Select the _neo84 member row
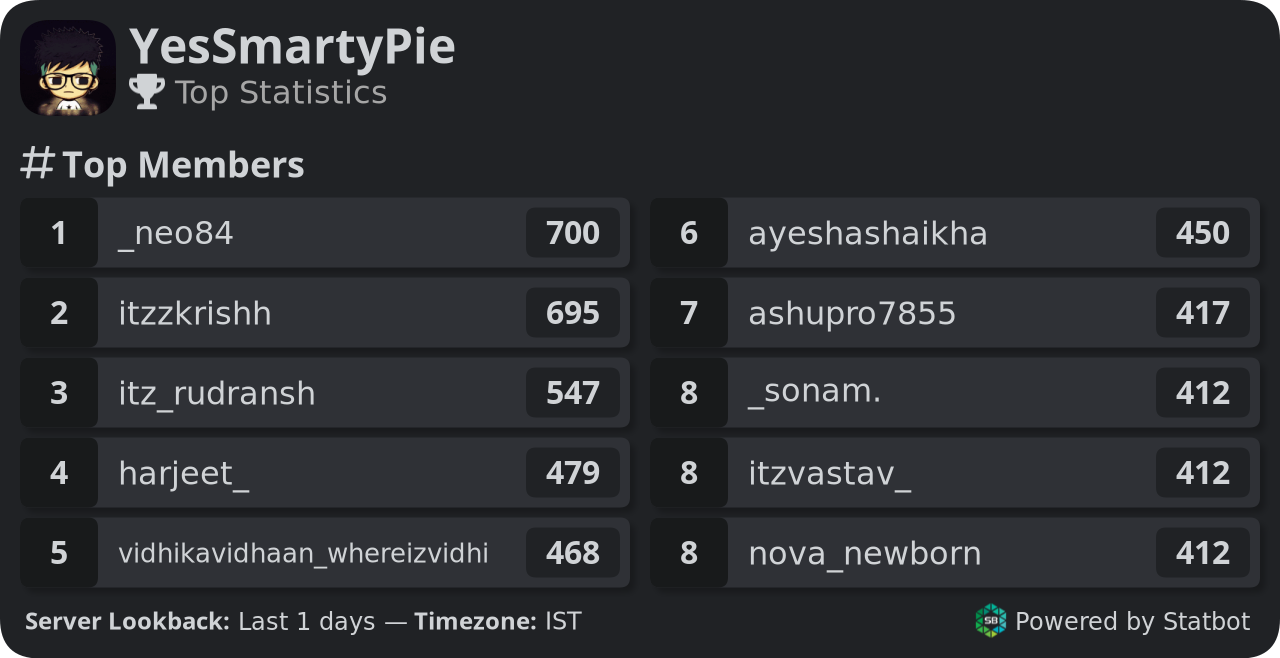Image resolution: width=1280 pixels, height=658 pixels. pos(325,233)
